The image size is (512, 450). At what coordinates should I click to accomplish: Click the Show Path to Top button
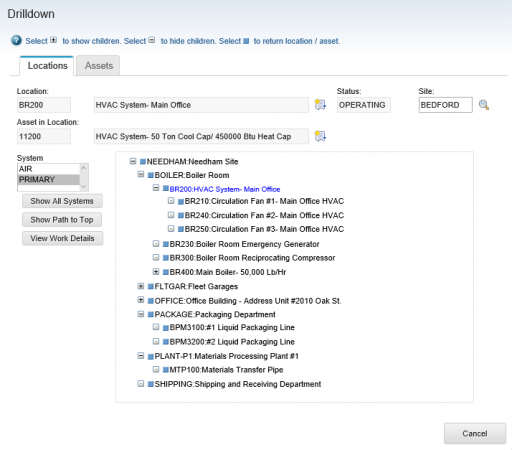point(62,220)
